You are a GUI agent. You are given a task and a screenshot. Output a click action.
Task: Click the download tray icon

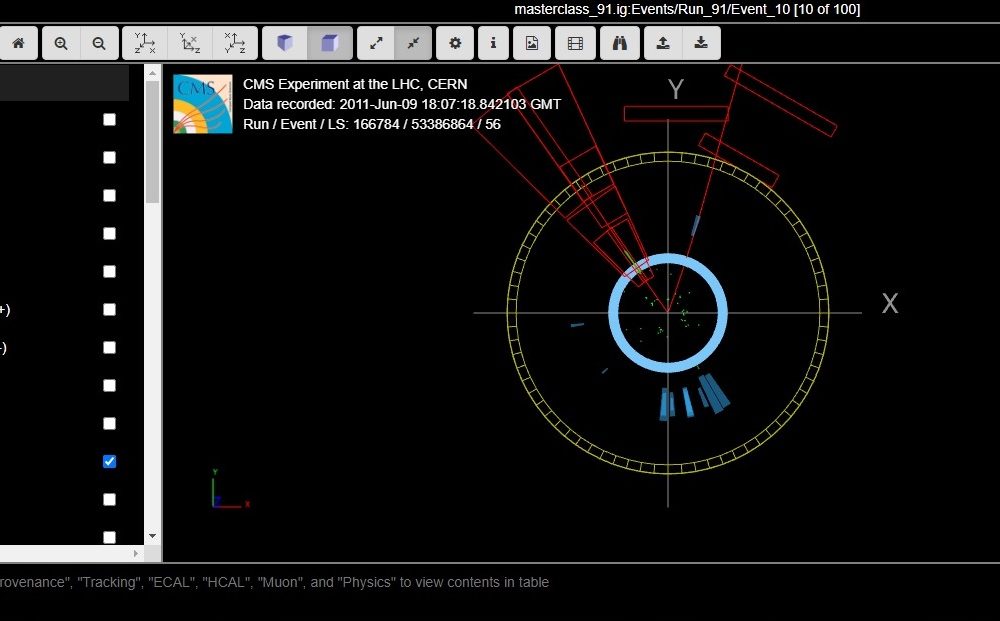[x=701, y=43]
